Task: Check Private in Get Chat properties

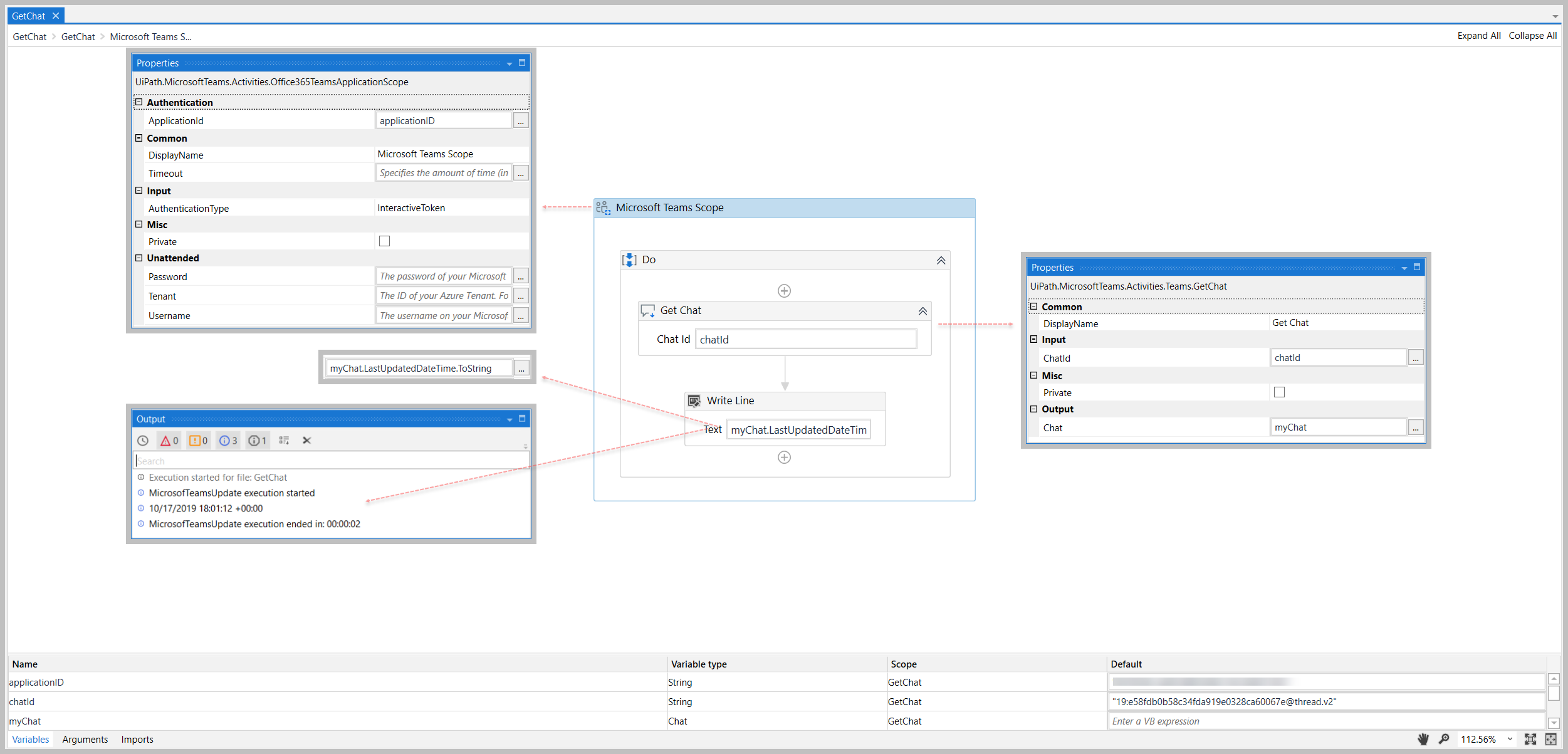Action: 1279,392
